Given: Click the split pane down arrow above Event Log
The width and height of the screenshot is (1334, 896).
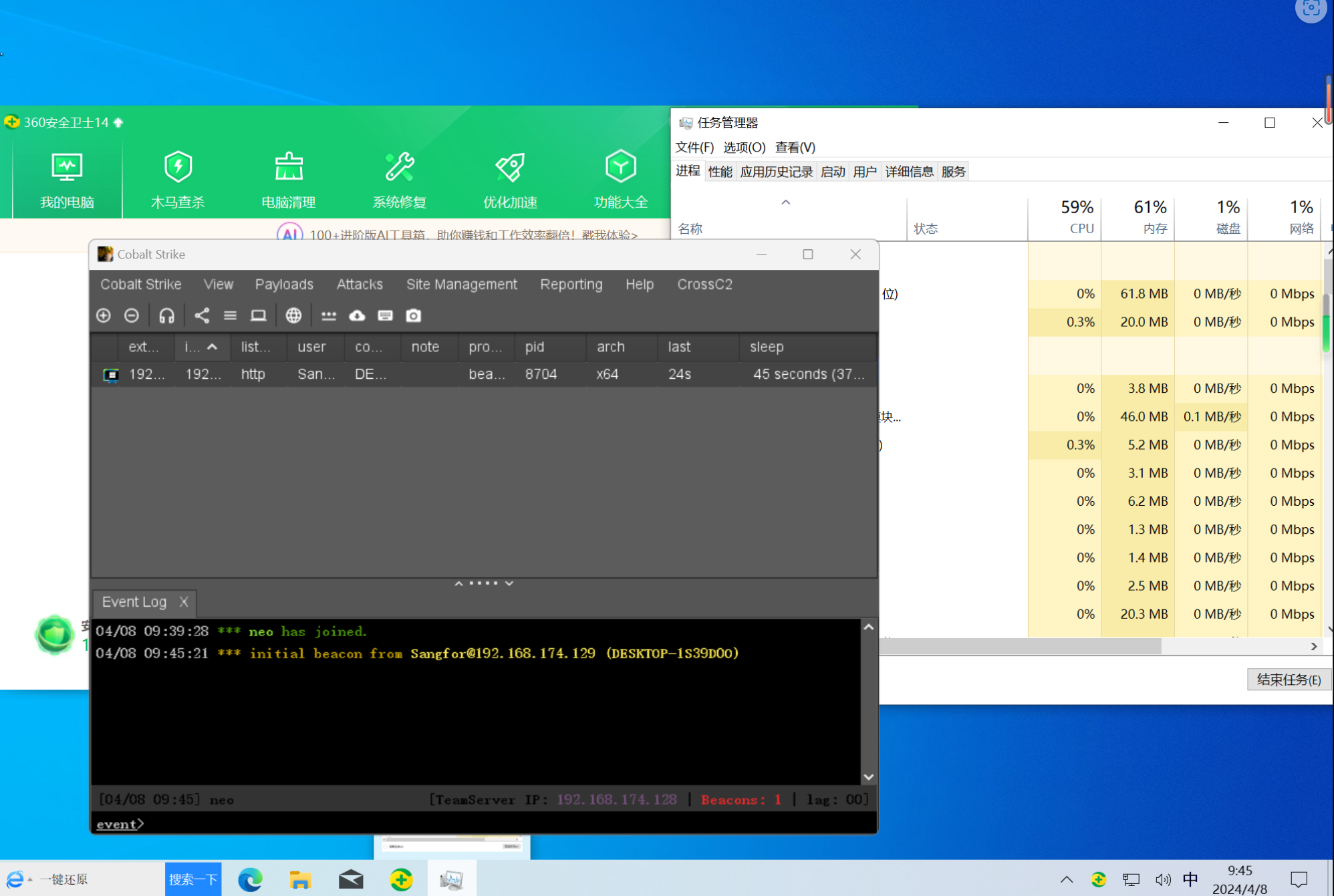Looking at the screenshot, I should coord(509,583).
